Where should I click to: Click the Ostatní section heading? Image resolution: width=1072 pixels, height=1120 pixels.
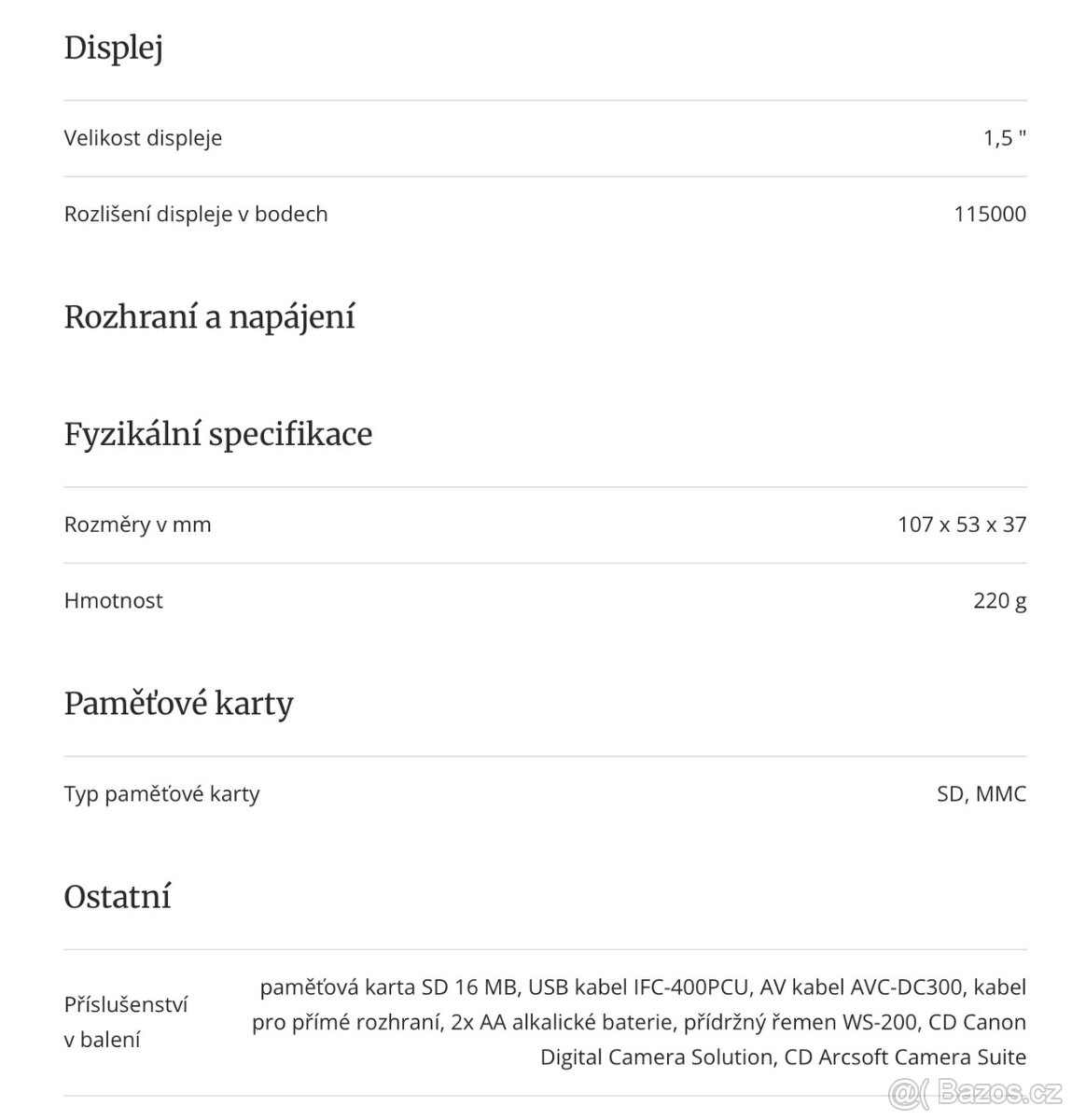118,897
